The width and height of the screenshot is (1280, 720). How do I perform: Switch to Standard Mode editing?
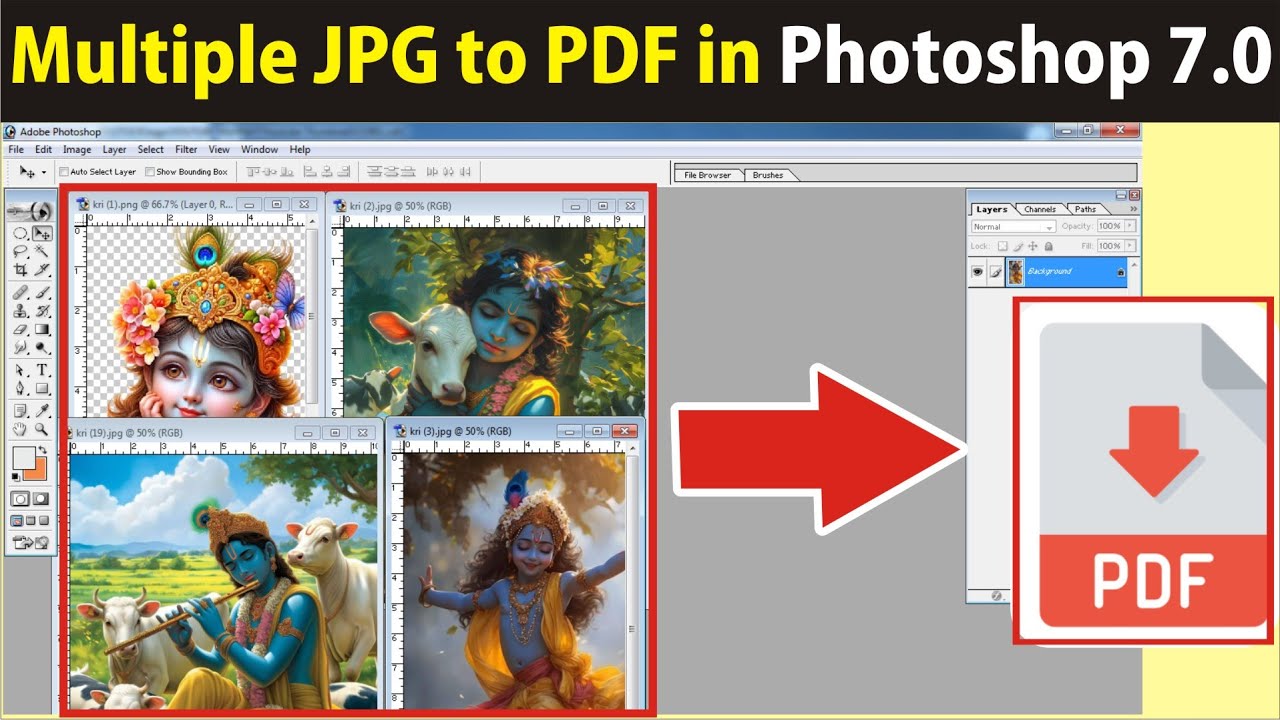pyautogui.click(x=20, y=498)
